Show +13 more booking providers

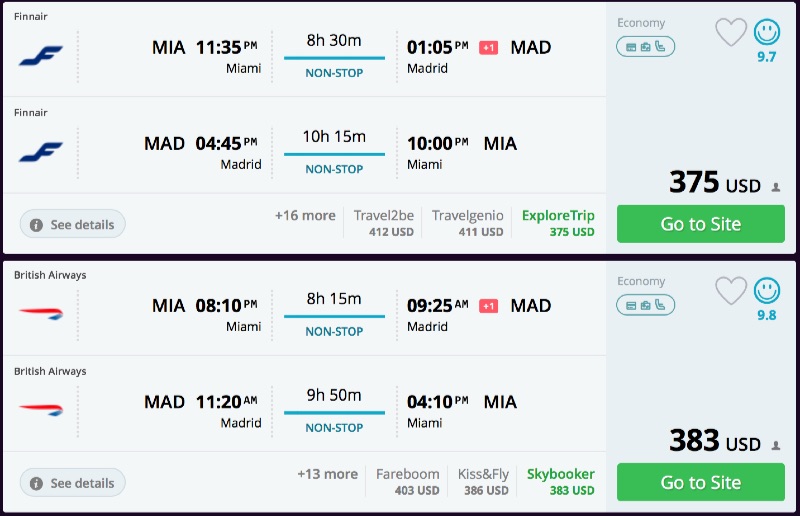tap(327, 474)
